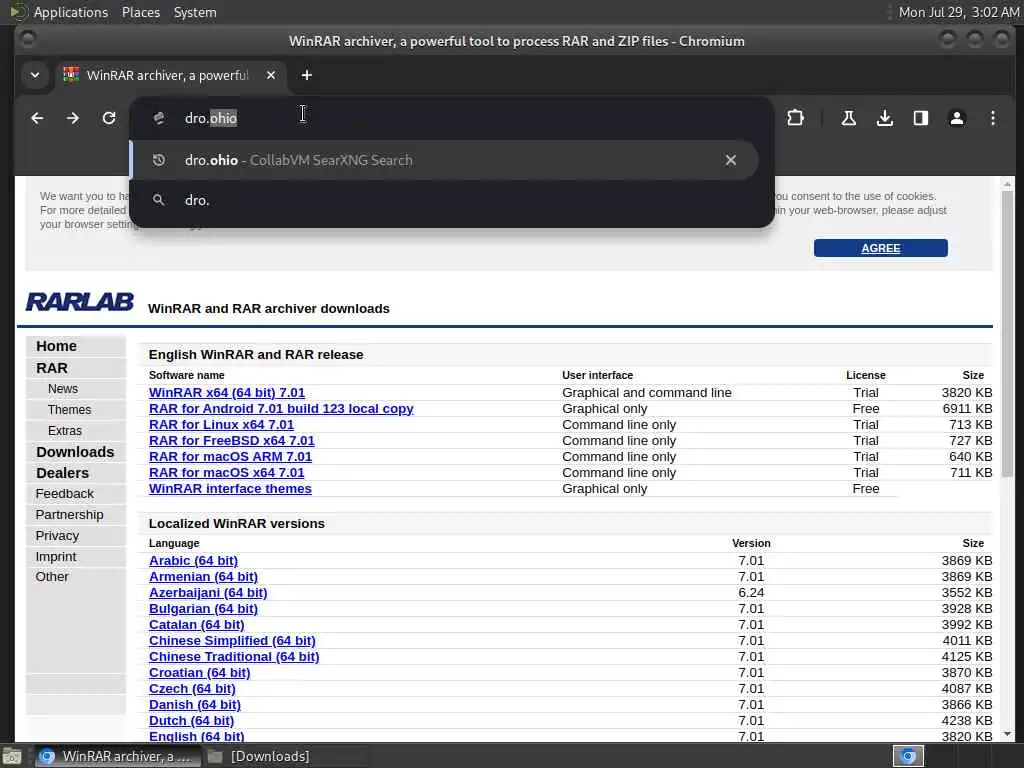Close the WinRAR archiver tab

(271, 75)
